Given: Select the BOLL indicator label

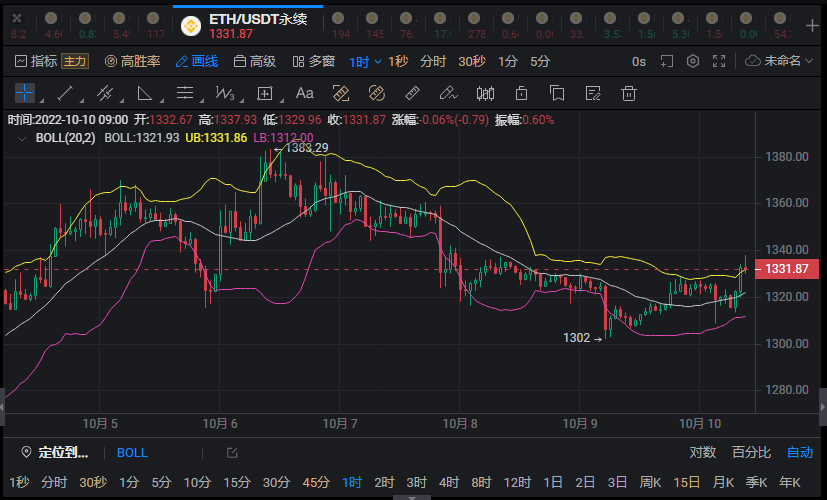Looking at the screenshot, I should [132, 453].
